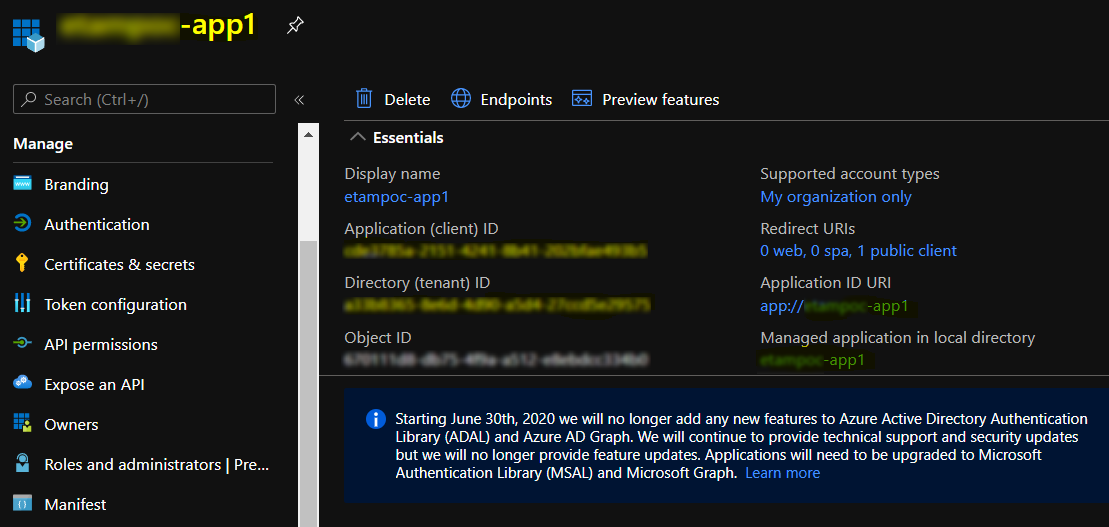
Task: Click the Authentication arrow icon
Action: [x=23, y=224]
